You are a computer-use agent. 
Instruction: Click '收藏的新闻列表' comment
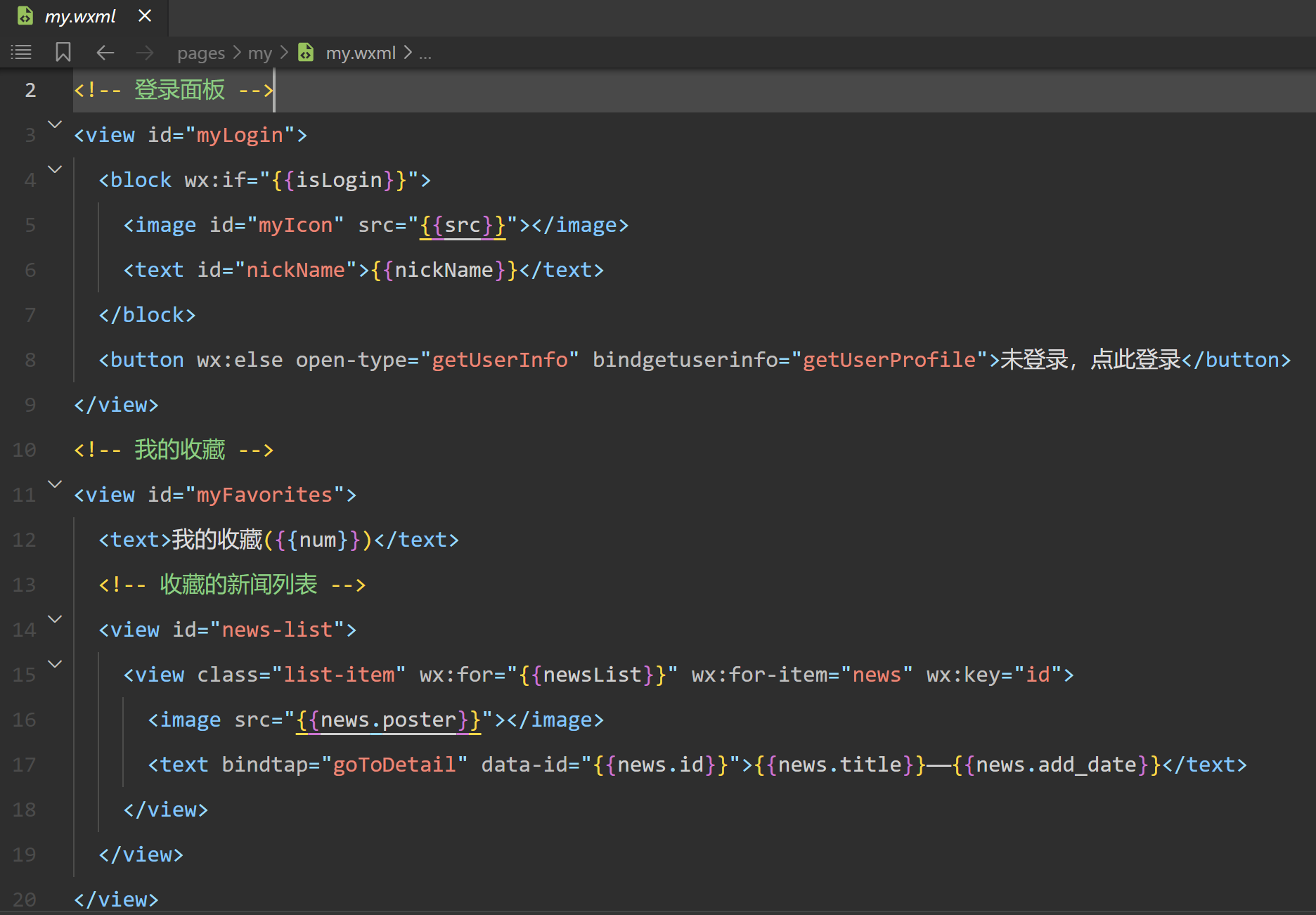[238, 585]
